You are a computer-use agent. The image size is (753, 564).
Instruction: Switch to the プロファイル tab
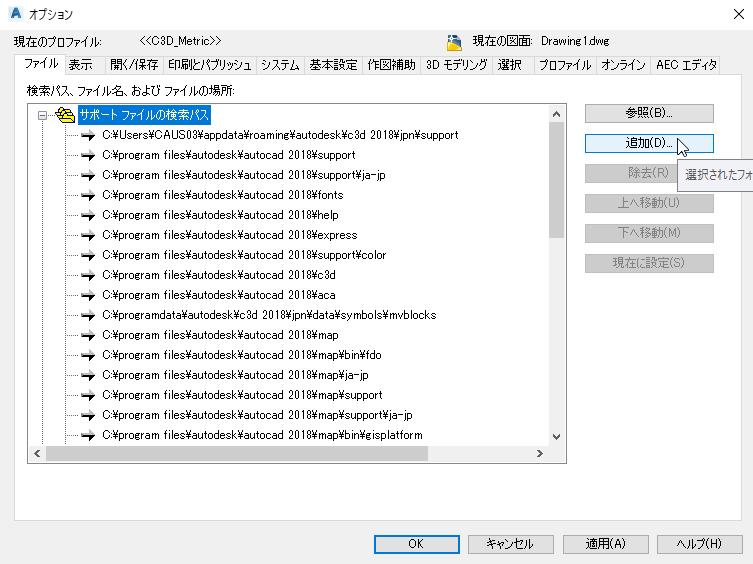[565, 65]
